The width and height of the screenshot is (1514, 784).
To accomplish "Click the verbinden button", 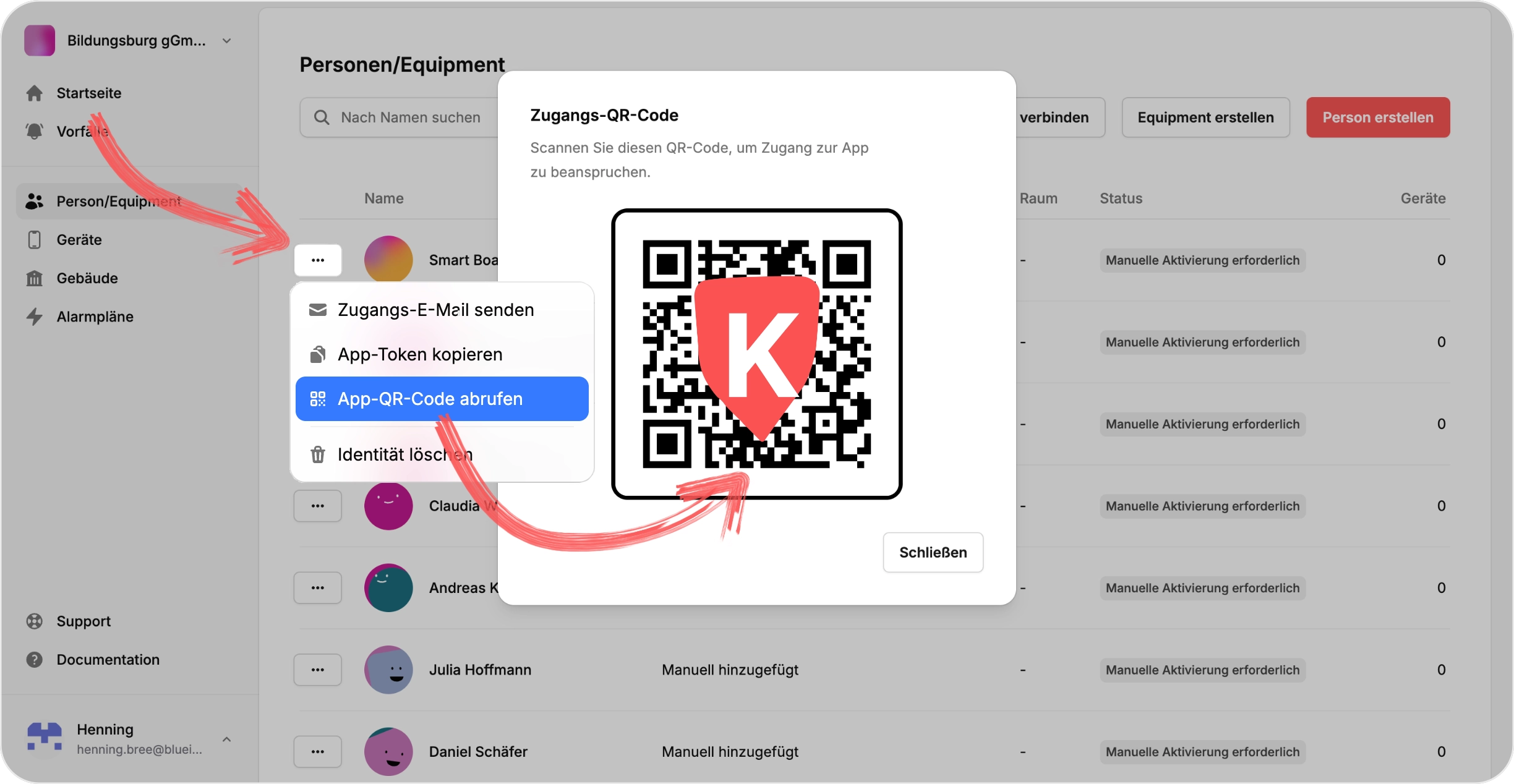I will [1060, 117].
